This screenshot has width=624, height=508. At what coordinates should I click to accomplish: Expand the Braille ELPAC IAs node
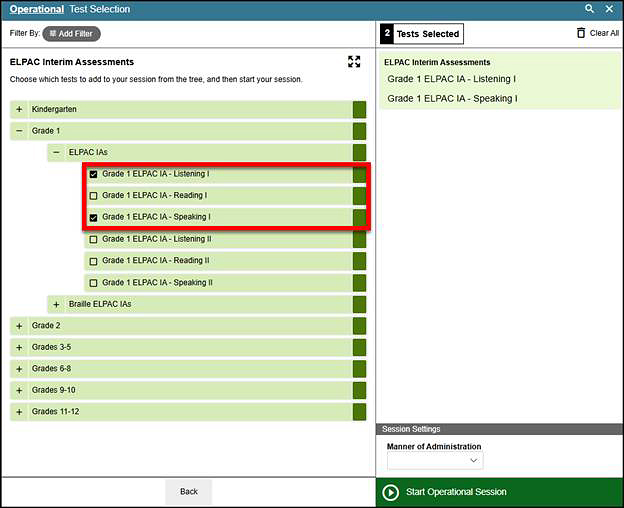57,304
